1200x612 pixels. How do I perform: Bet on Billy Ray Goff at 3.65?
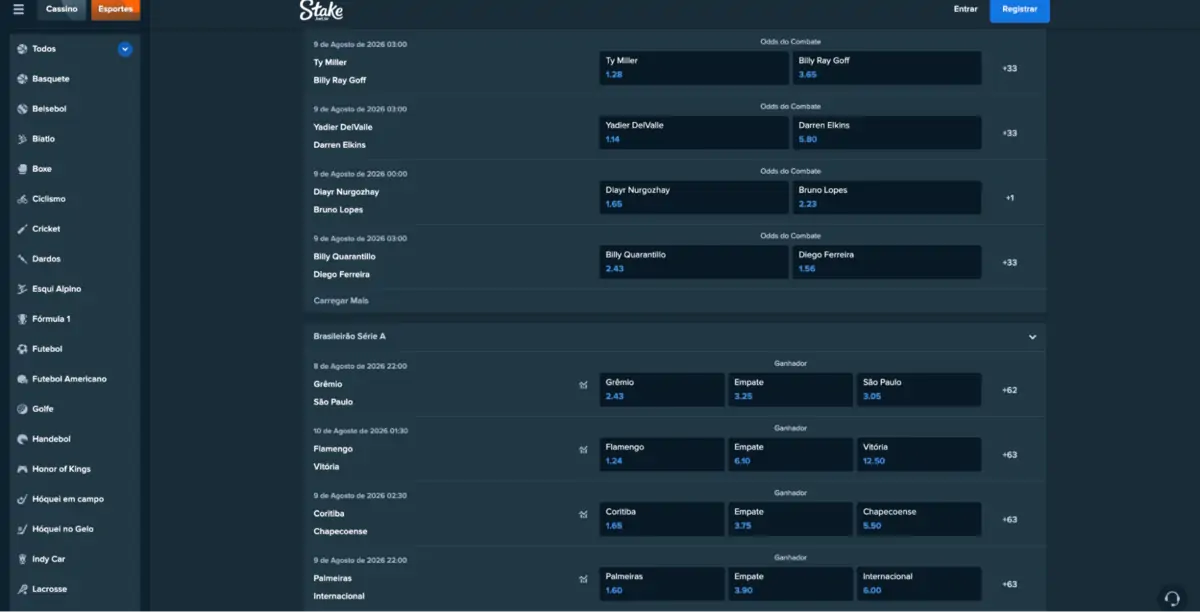[887, 68]
